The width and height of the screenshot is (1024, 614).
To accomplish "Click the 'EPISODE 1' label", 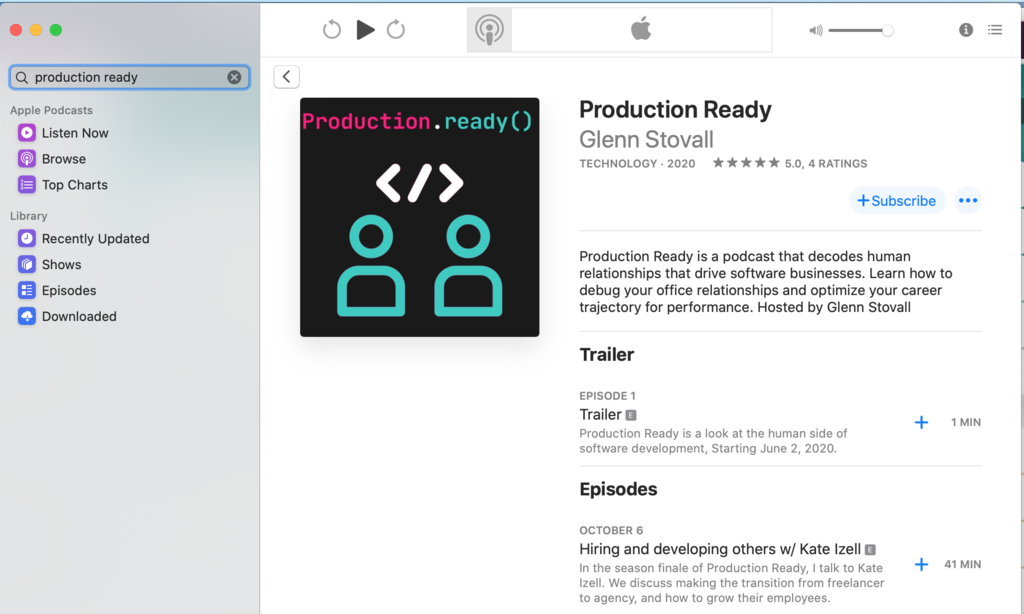I will point(607,396).
